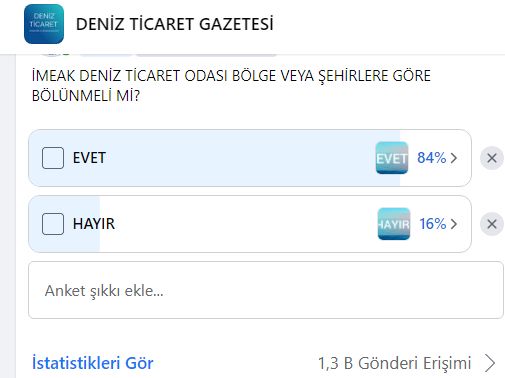Open the DENİZ TİCARET GAZETESİ page title
The image size is (505, 378).
(x=175, y=24)
